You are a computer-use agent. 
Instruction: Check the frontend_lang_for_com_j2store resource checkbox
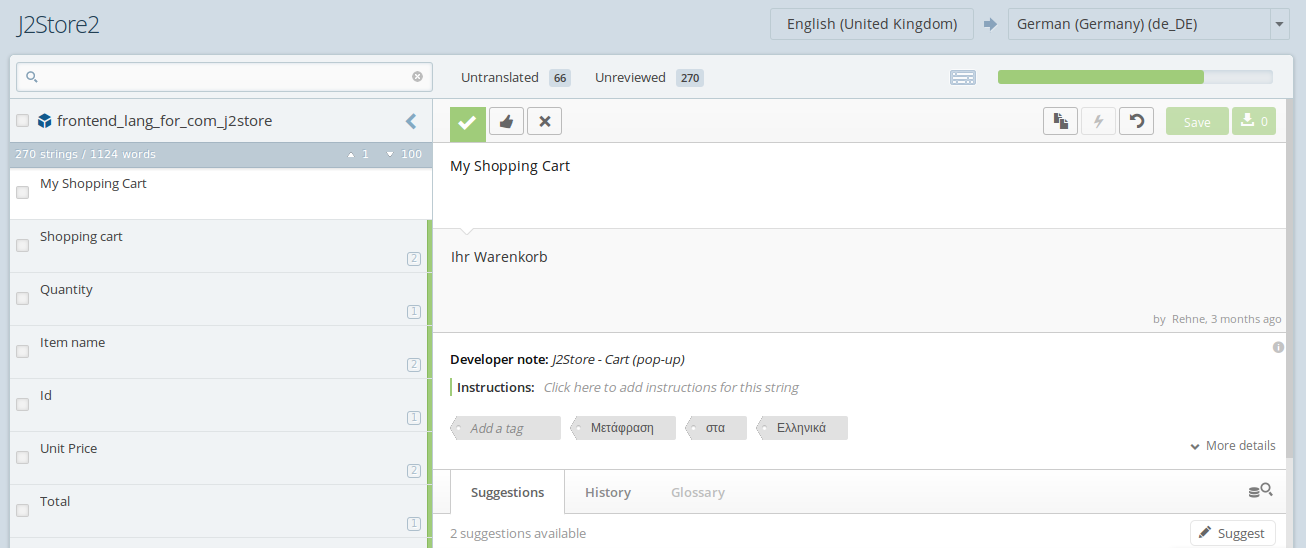22,121
